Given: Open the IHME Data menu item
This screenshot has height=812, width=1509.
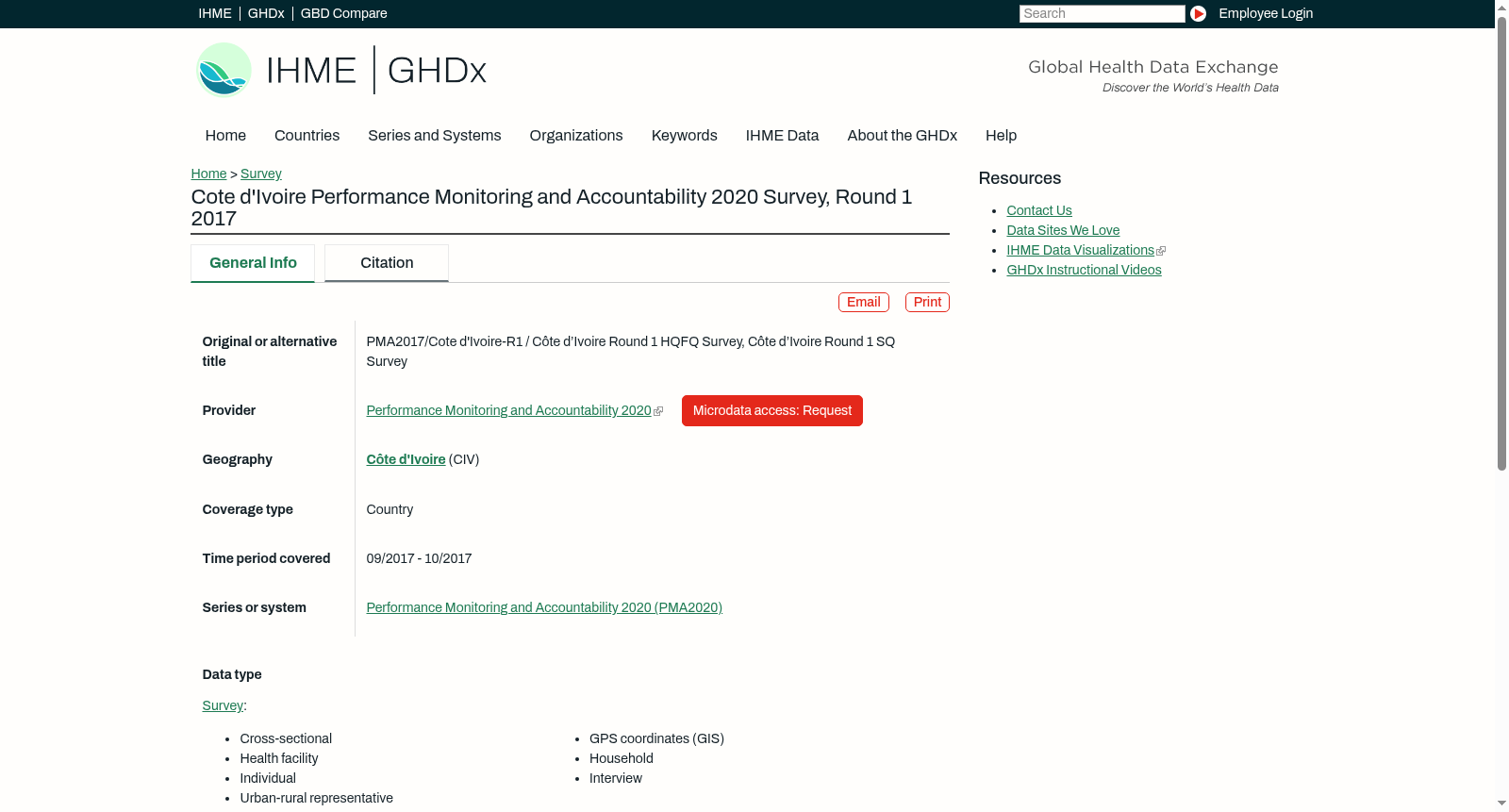Looking at the screenshot, I should (782, 136).
